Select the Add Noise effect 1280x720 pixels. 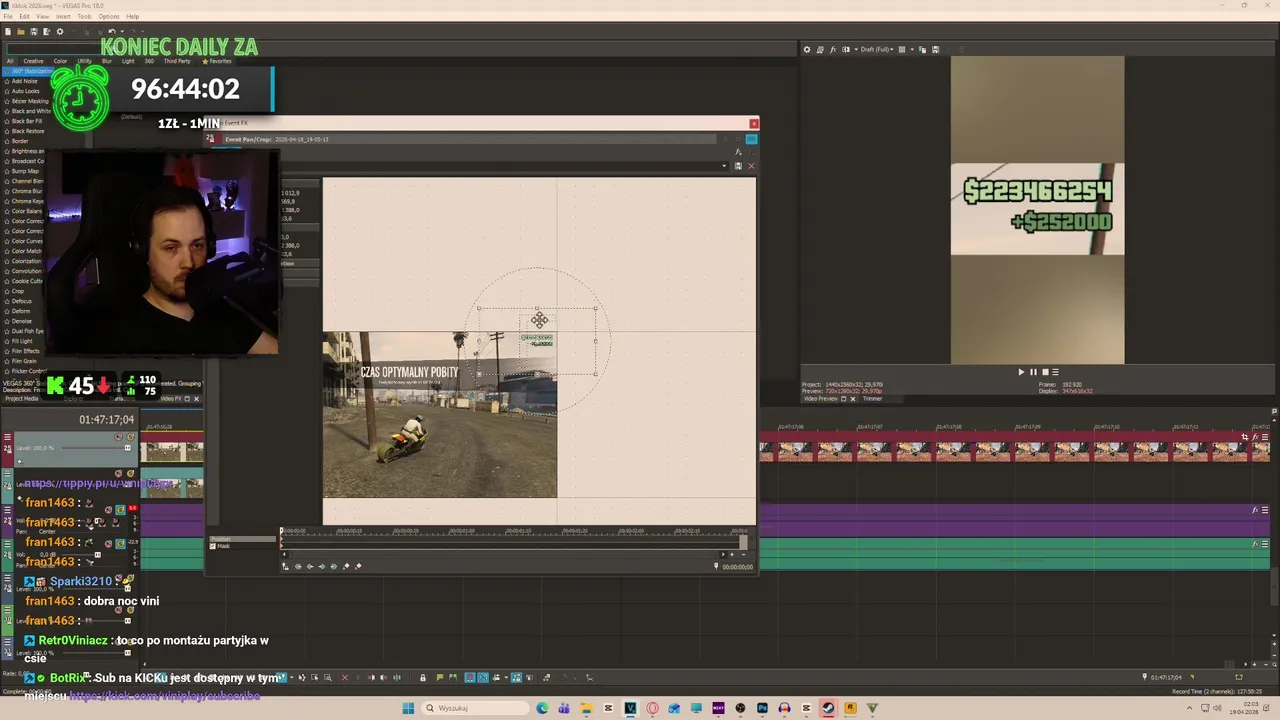(x=24, y=81)
